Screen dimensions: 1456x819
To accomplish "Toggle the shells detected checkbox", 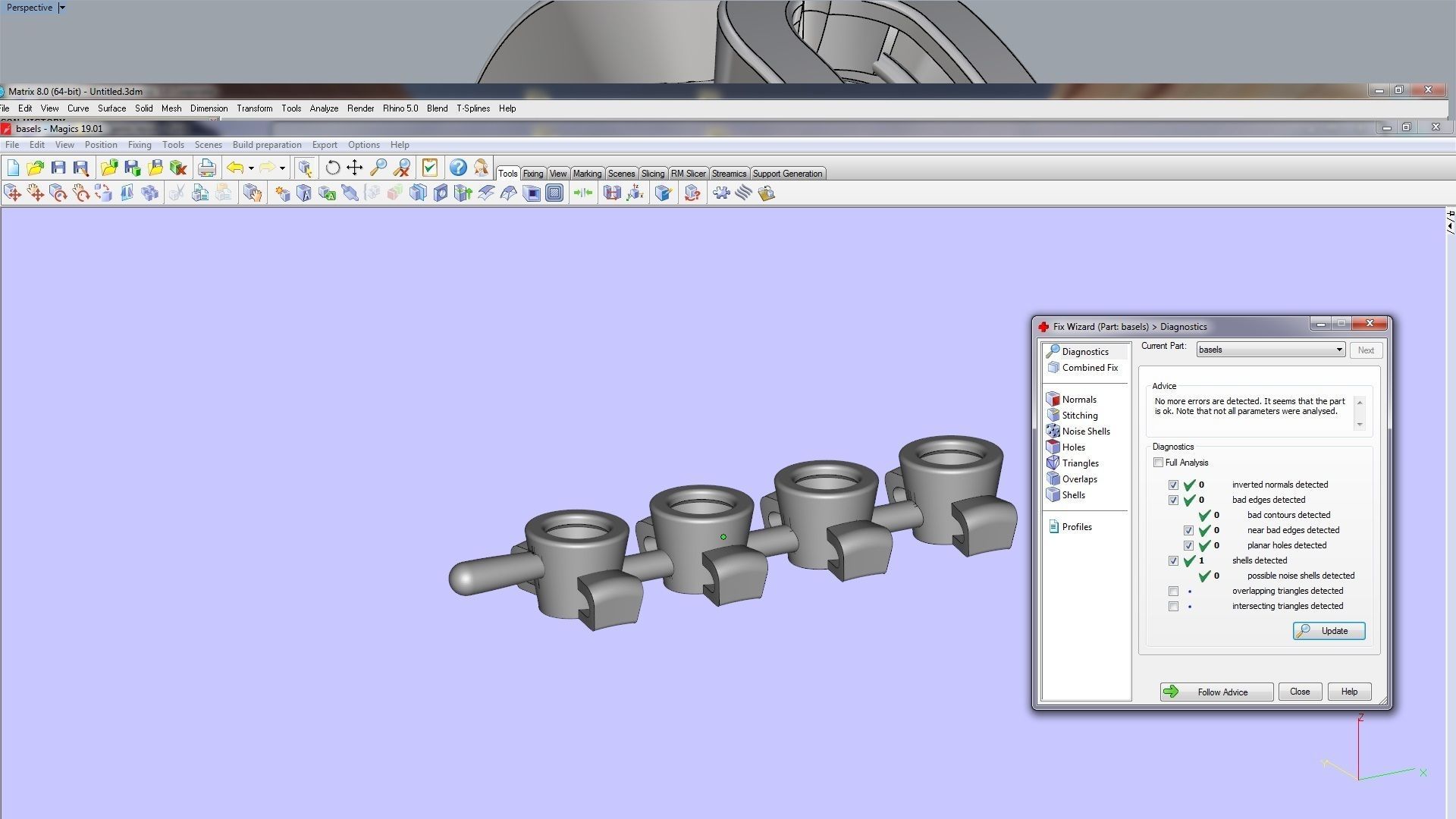I will 1173,560.
